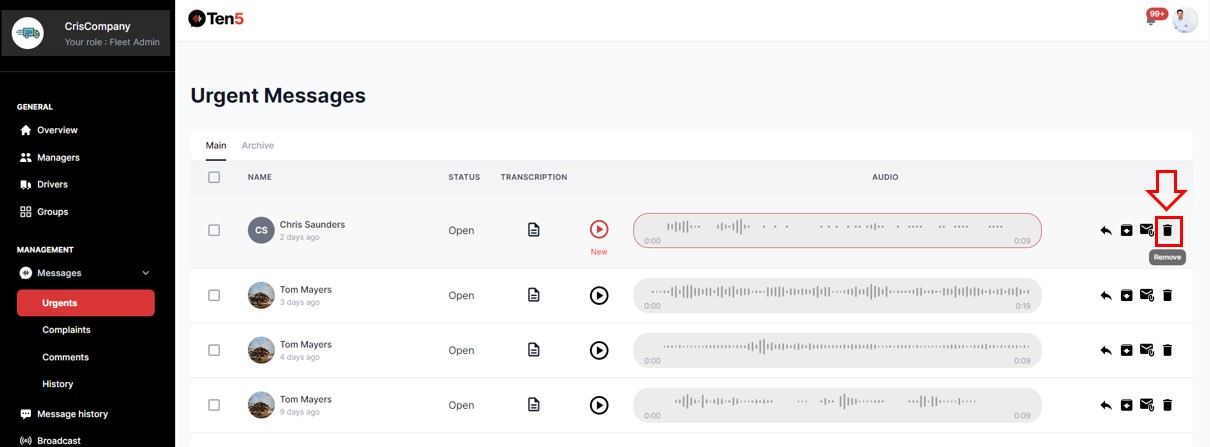Go to the Drivers page
The image size is (1210, 447).
tap(52, 185)
